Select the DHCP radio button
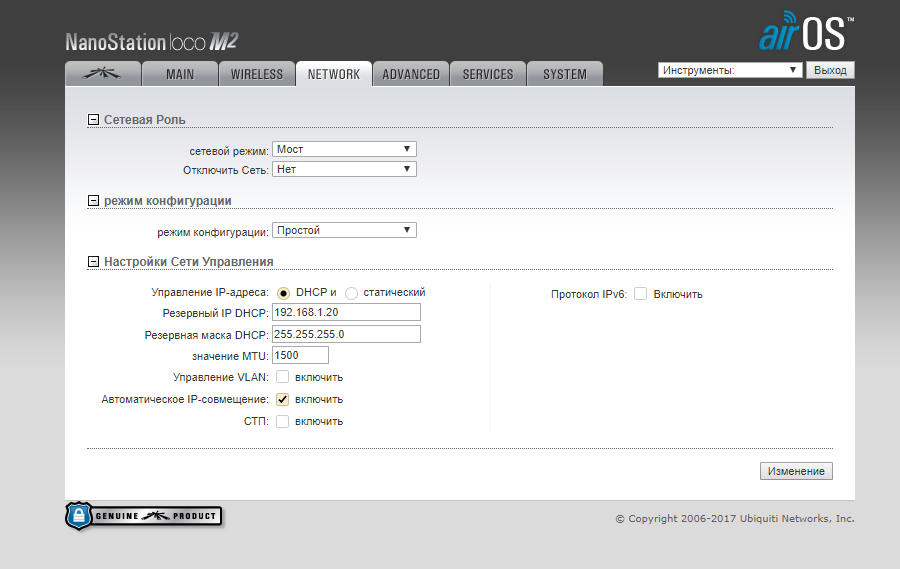The width and height of the screenshot is (900, 569). tap(283, 293)
